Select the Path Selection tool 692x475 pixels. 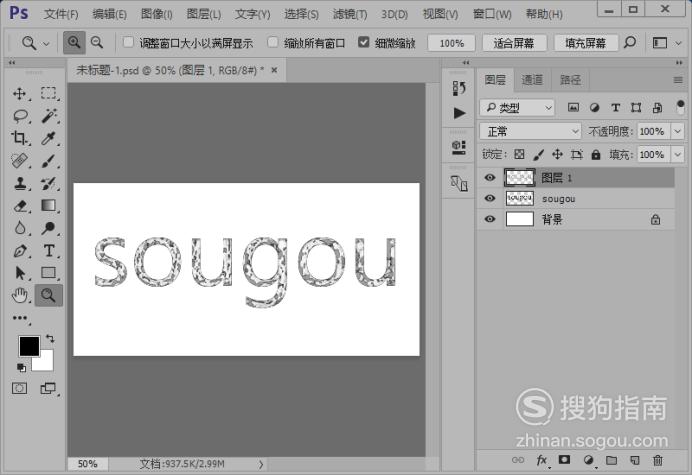click(x=19, y=273)
